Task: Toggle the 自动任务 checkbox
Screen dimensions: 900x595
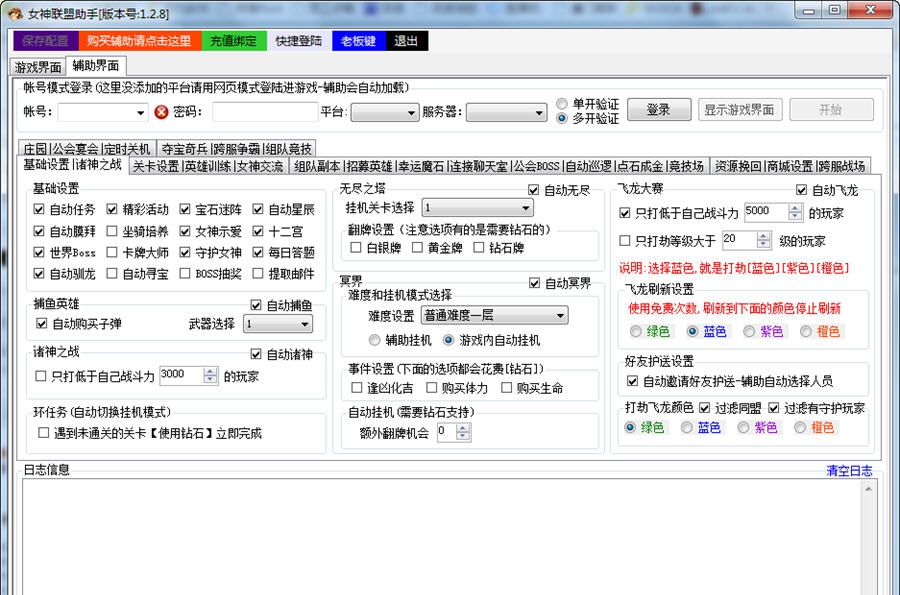Action: coord(40,210)
